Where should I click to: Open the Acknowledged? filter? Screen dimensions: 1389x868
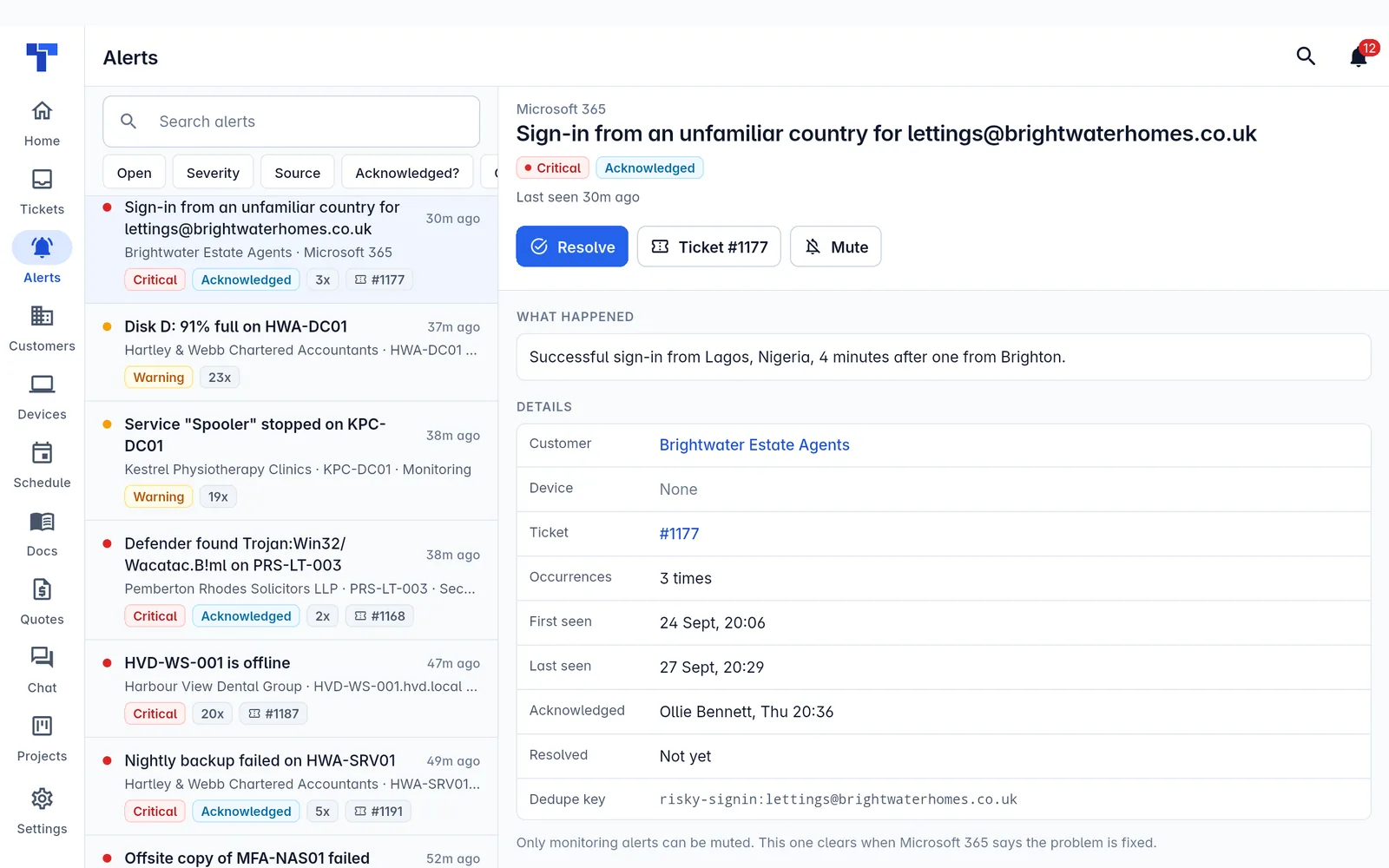407,173
